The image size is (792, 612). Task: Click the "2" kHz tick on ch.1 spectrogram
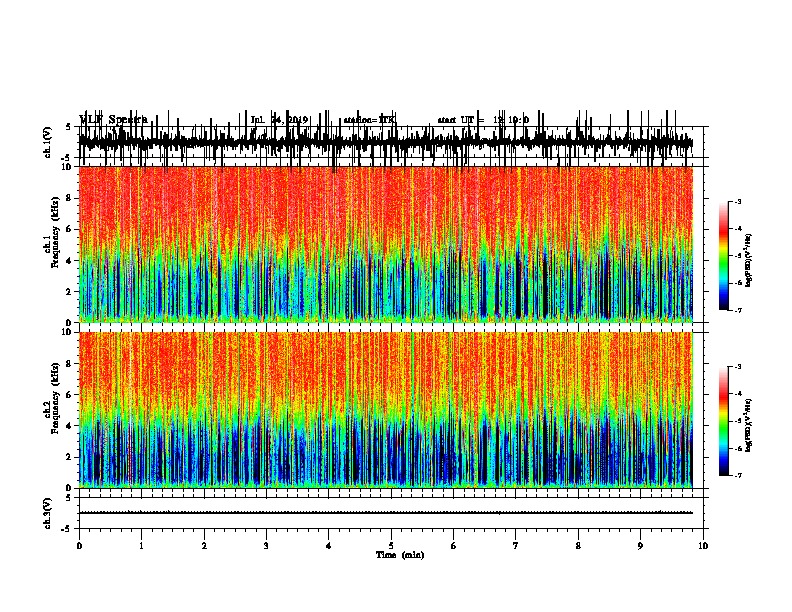click(69, 291)
